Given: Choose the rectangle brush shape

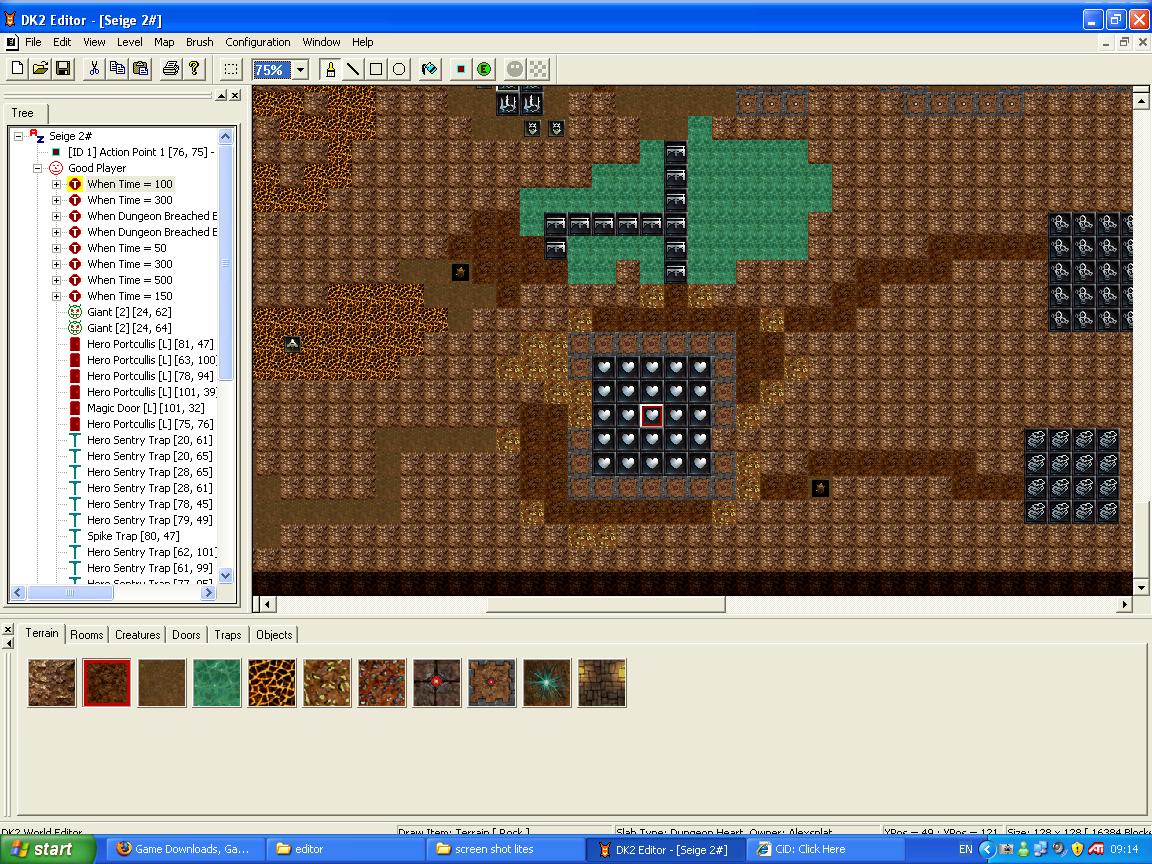Looking at the screenshot, I should coord(376,69).
